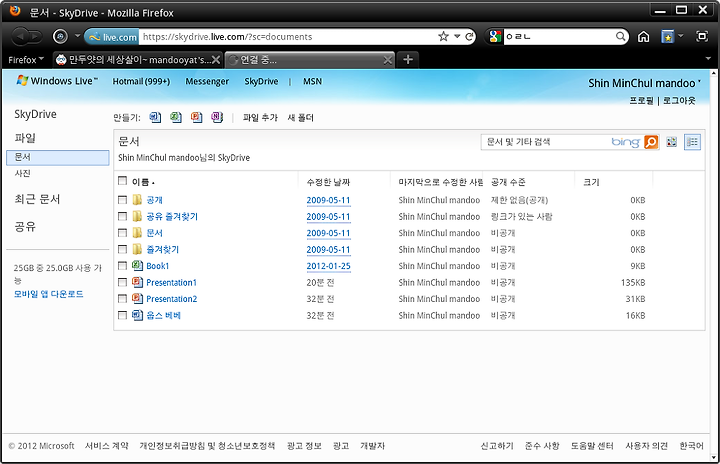Close the 연결 중 tab

388,60
